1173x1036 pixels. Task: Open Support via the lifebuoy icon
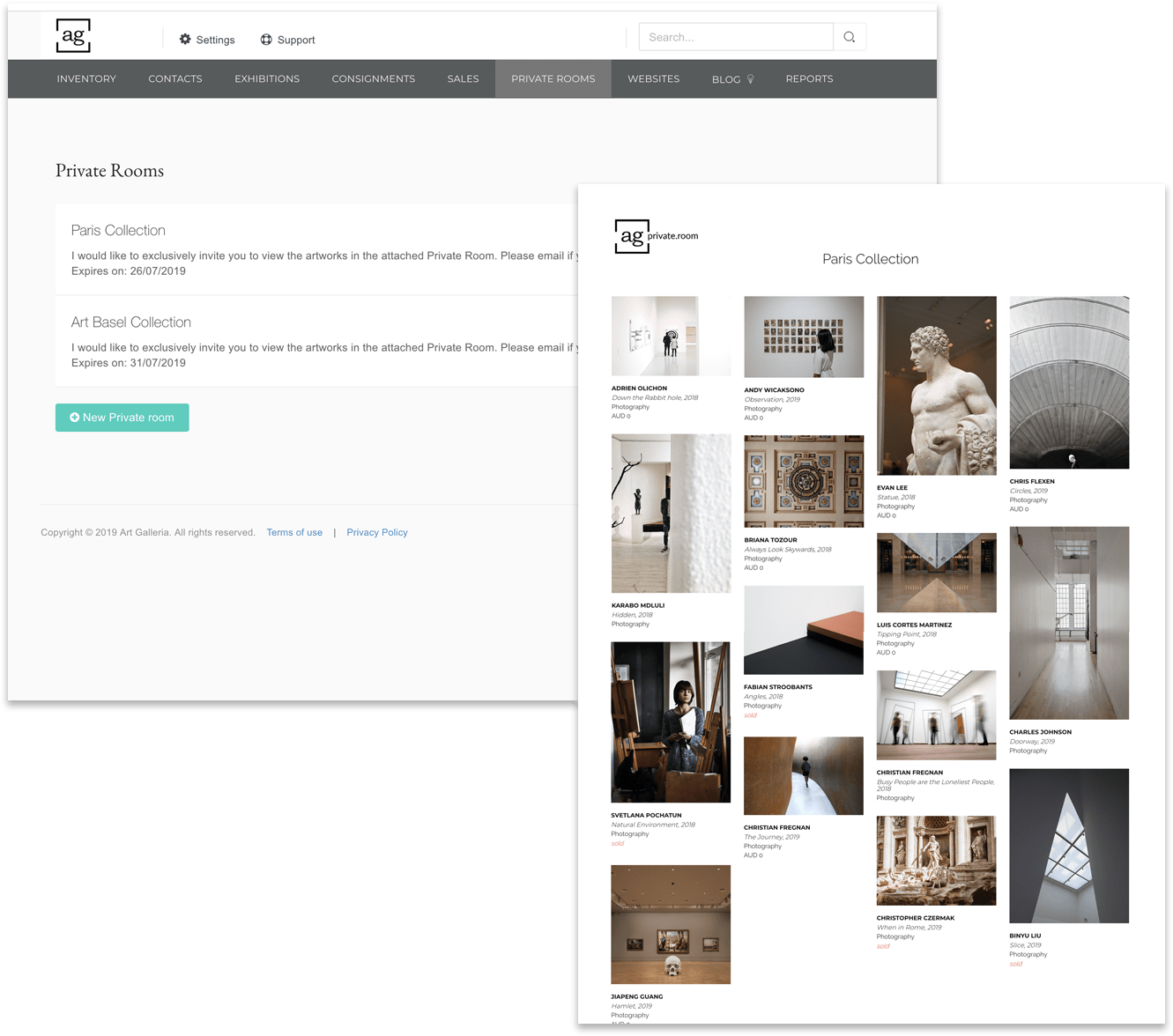[x=266, y=40]
